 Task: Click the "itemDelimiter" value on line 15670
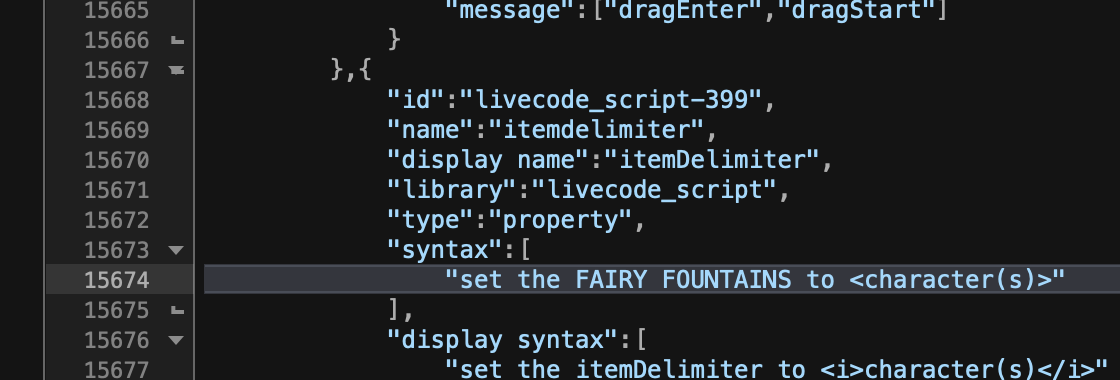click(x=712, y=160)
